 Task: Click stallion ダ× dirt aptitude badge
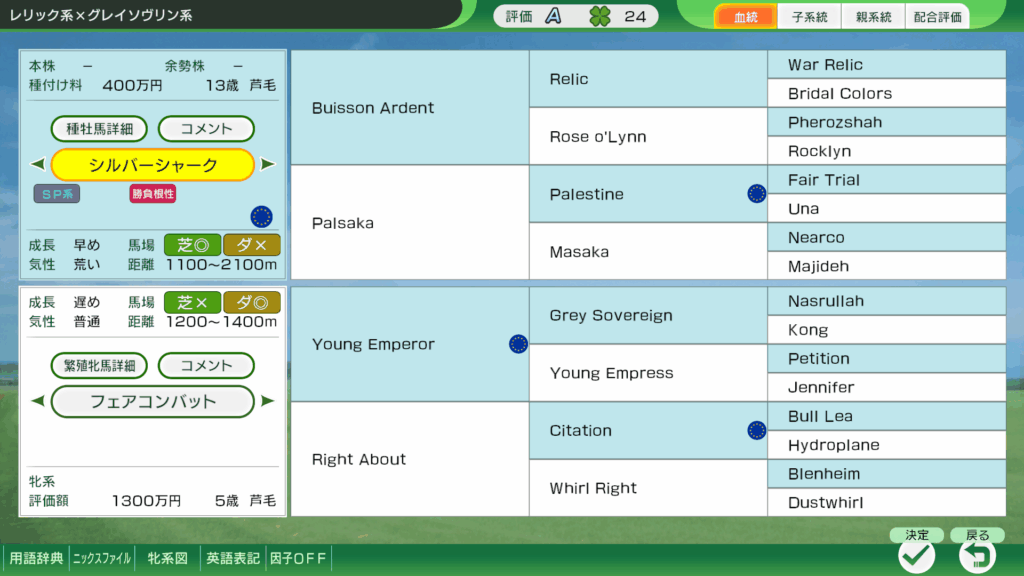(252, 245)
